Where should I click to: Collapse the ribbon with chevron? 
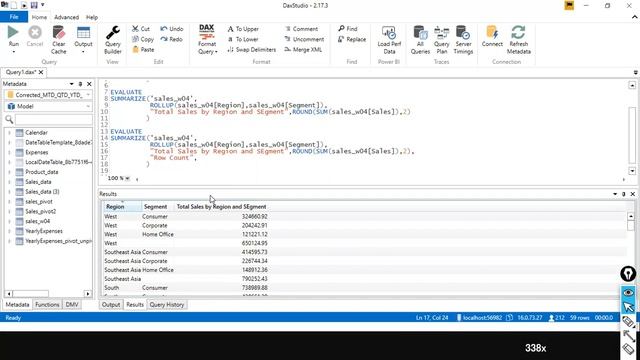[634, 17]
